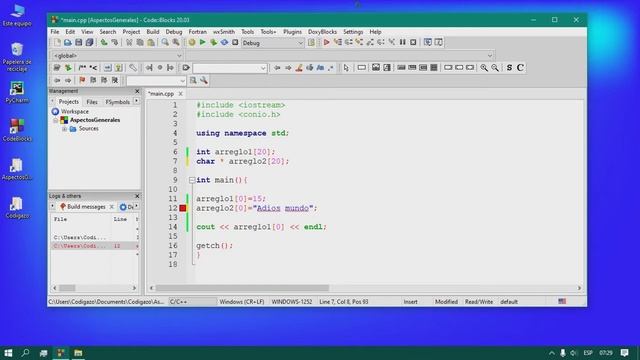Click the yellow gear Build icon
The width and height of the screenshot is (640, 360).
tap(191, 42)
